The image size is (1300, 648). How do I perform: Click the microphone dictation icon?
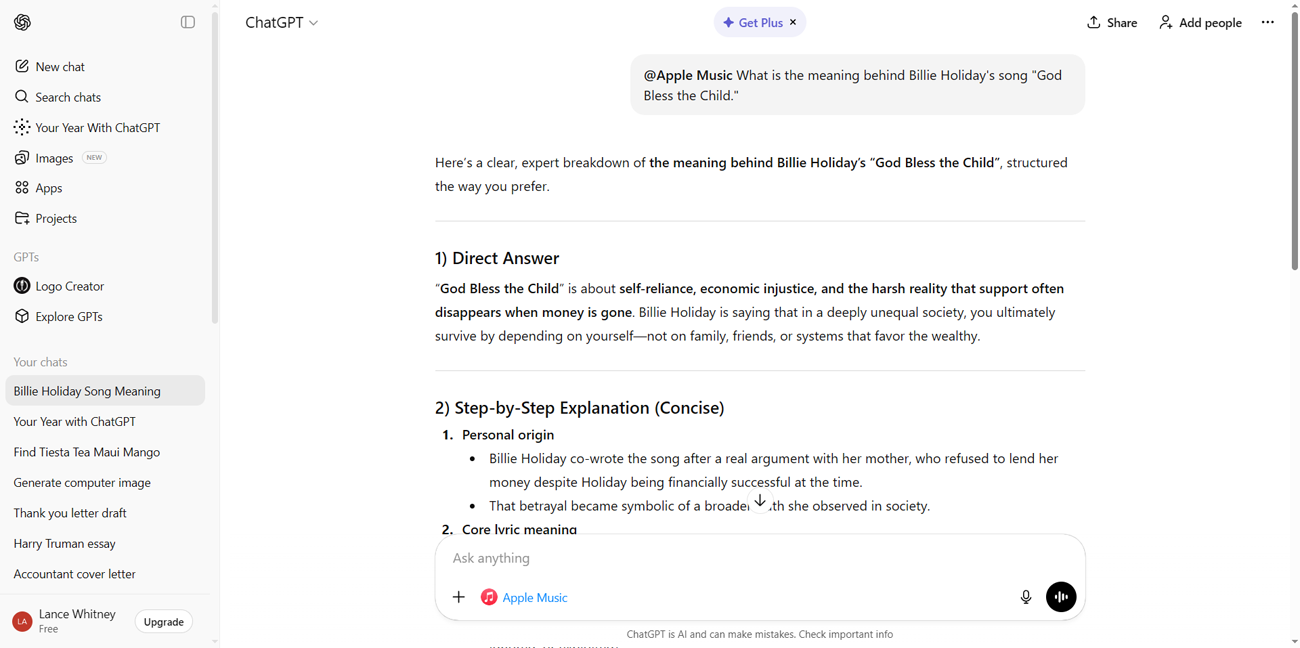[x=1025, y=597]
